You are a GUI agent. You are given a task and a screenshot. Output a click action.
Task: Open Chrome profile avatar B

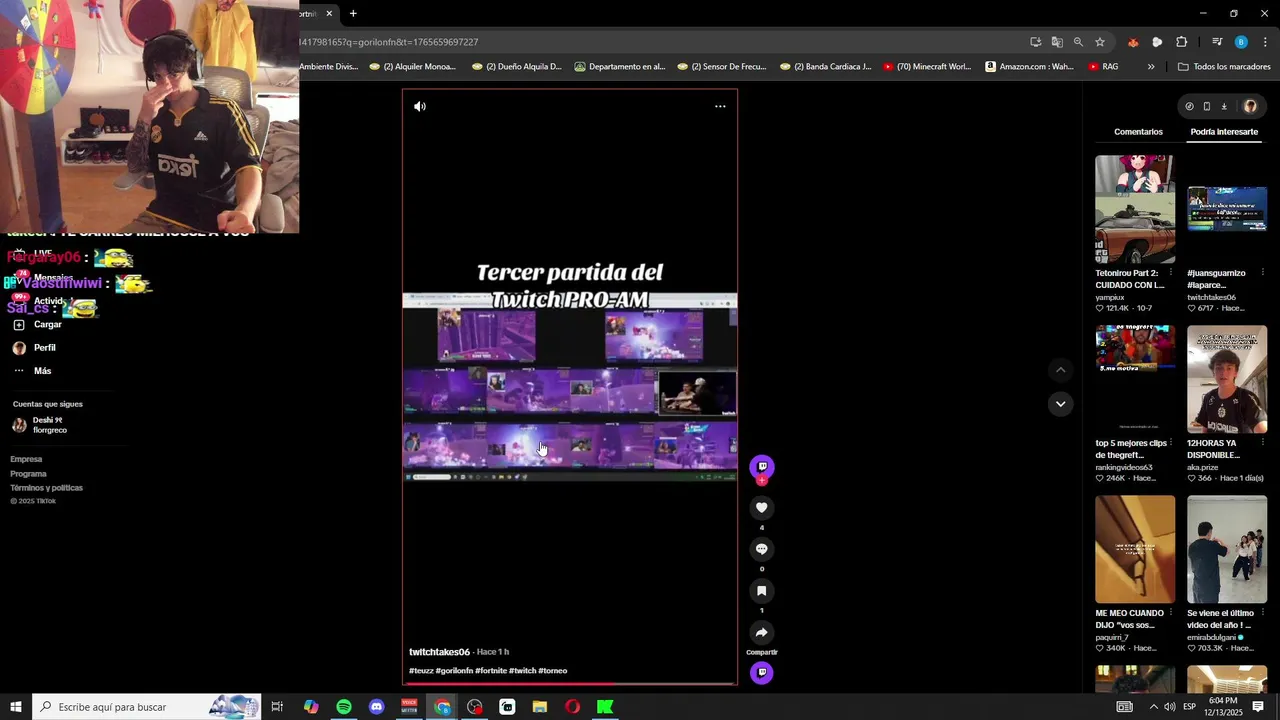coord(1241,42)
